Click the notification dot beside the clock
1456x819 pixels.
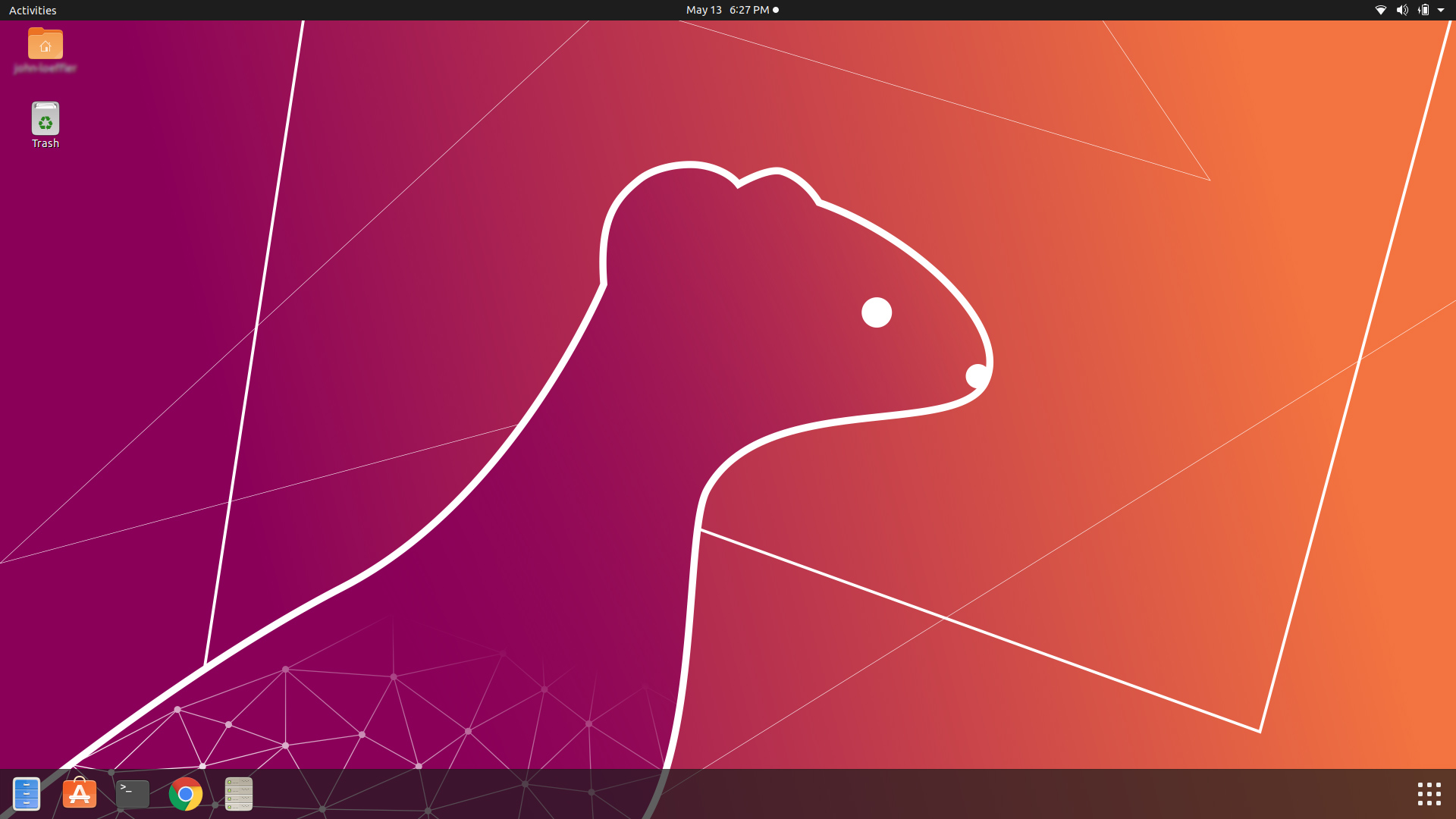[x=775, y=10]
